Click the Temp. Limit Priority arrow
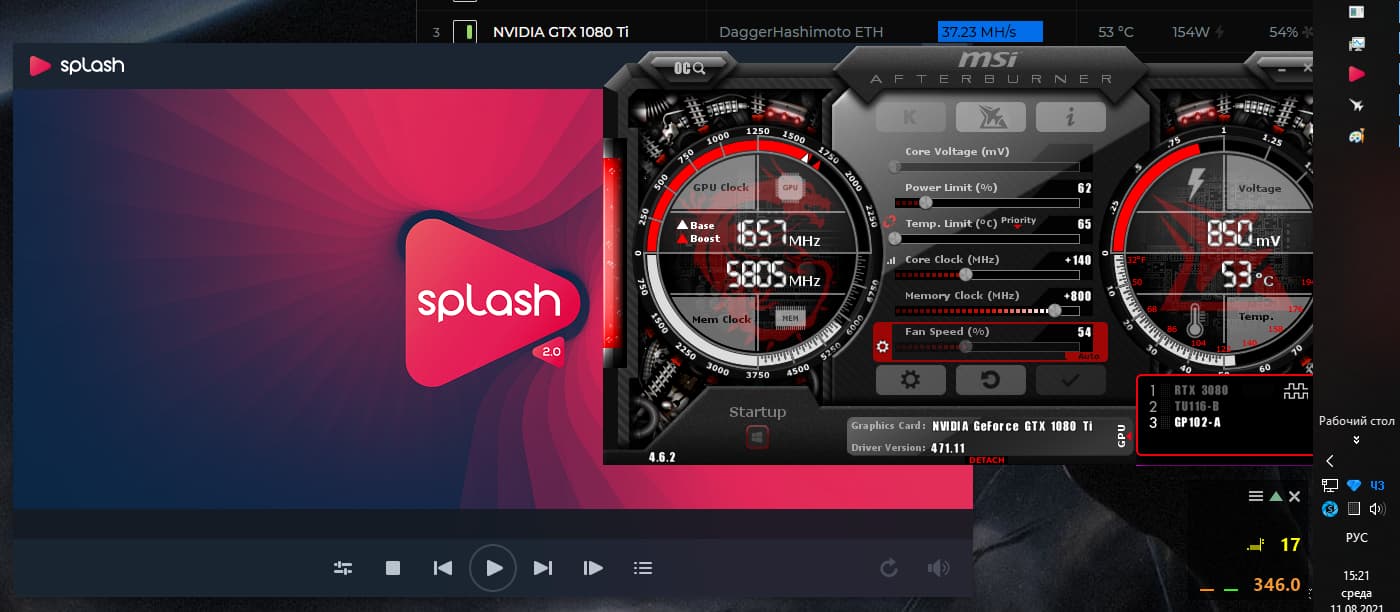This screenshot has width=1400, height=612. pyautogui.click(x=1018, y=227)
